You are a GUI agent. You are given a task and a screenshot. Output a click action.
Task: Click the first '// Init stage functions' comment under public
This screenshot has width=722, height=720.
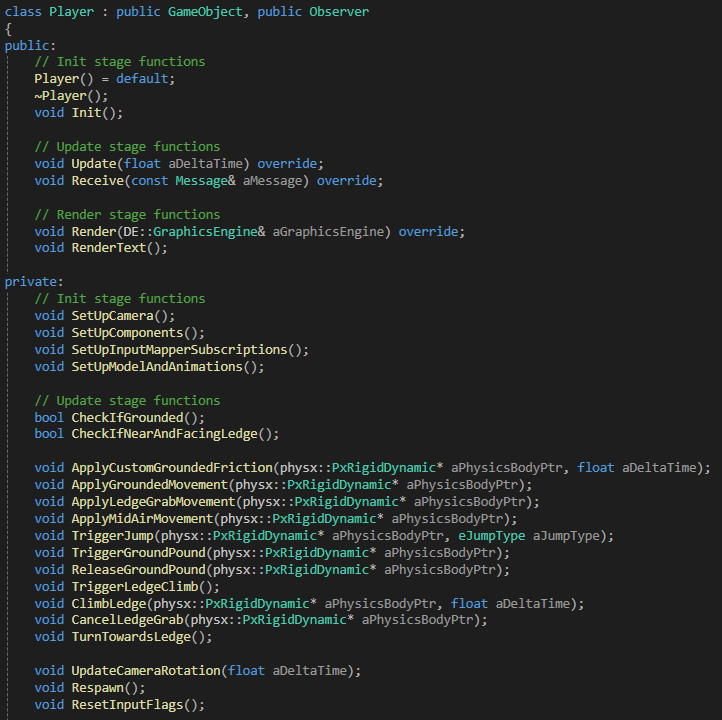click(x=120, y=62)
